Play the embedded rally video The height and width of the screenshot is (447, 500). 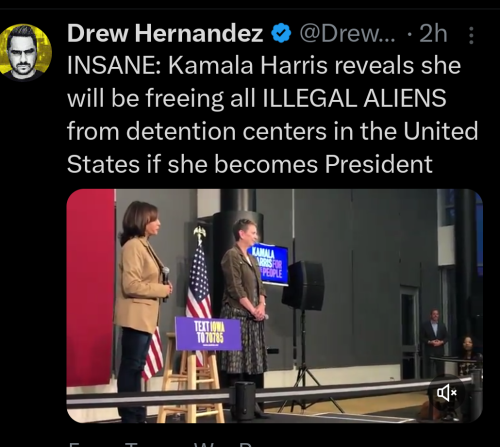pos(274,306)
